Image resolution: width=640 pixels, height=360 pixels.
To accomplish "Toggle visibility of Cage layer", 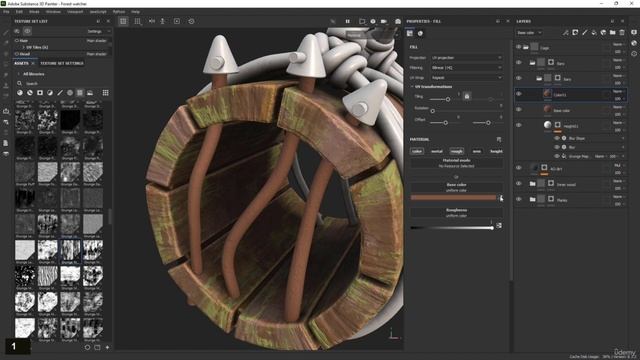I will [518, 47].
